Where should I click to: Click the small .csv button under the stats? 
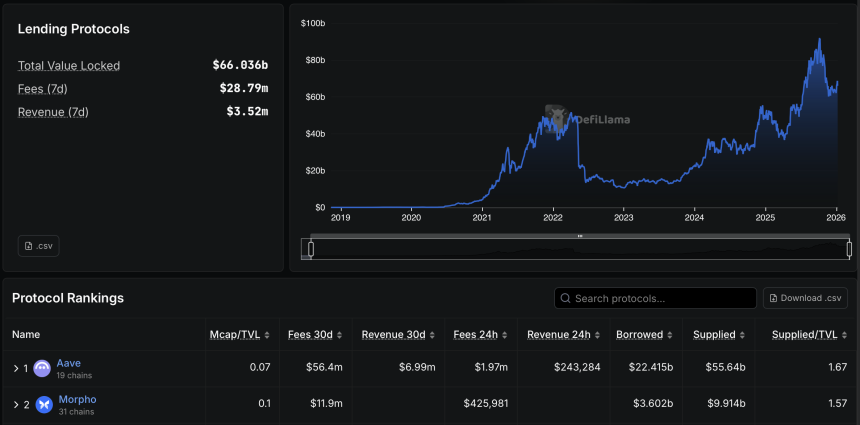point(38,246)
